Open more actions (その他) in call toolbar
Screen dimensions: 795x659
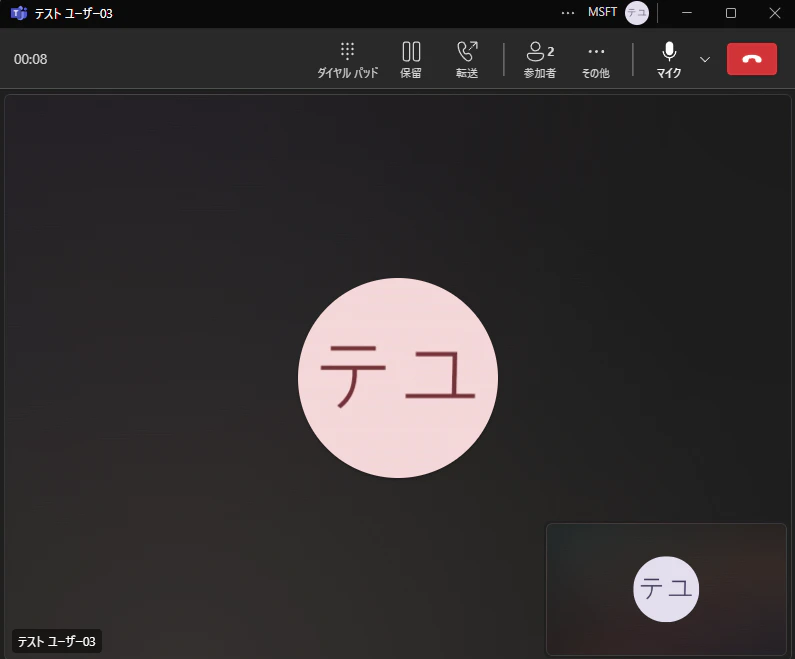[596, 60]
